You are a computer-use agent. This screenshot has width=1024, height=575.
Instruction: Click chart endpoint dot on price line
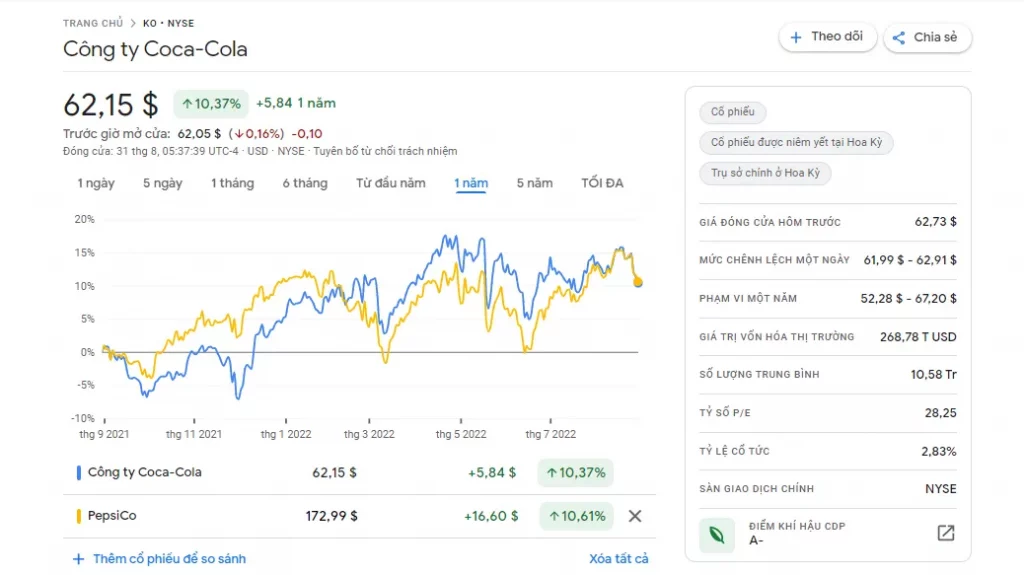[638, 282]
